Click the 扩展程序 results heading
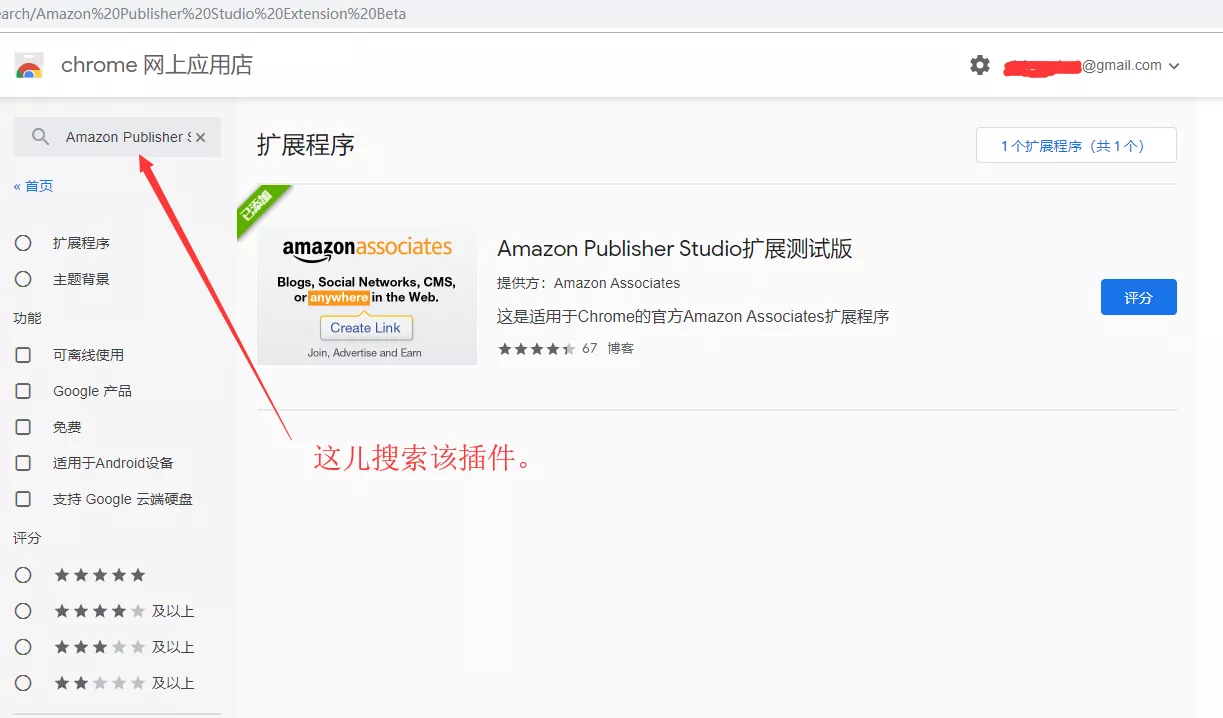This screenshot has width=1223, height=718. pos(306,145)
